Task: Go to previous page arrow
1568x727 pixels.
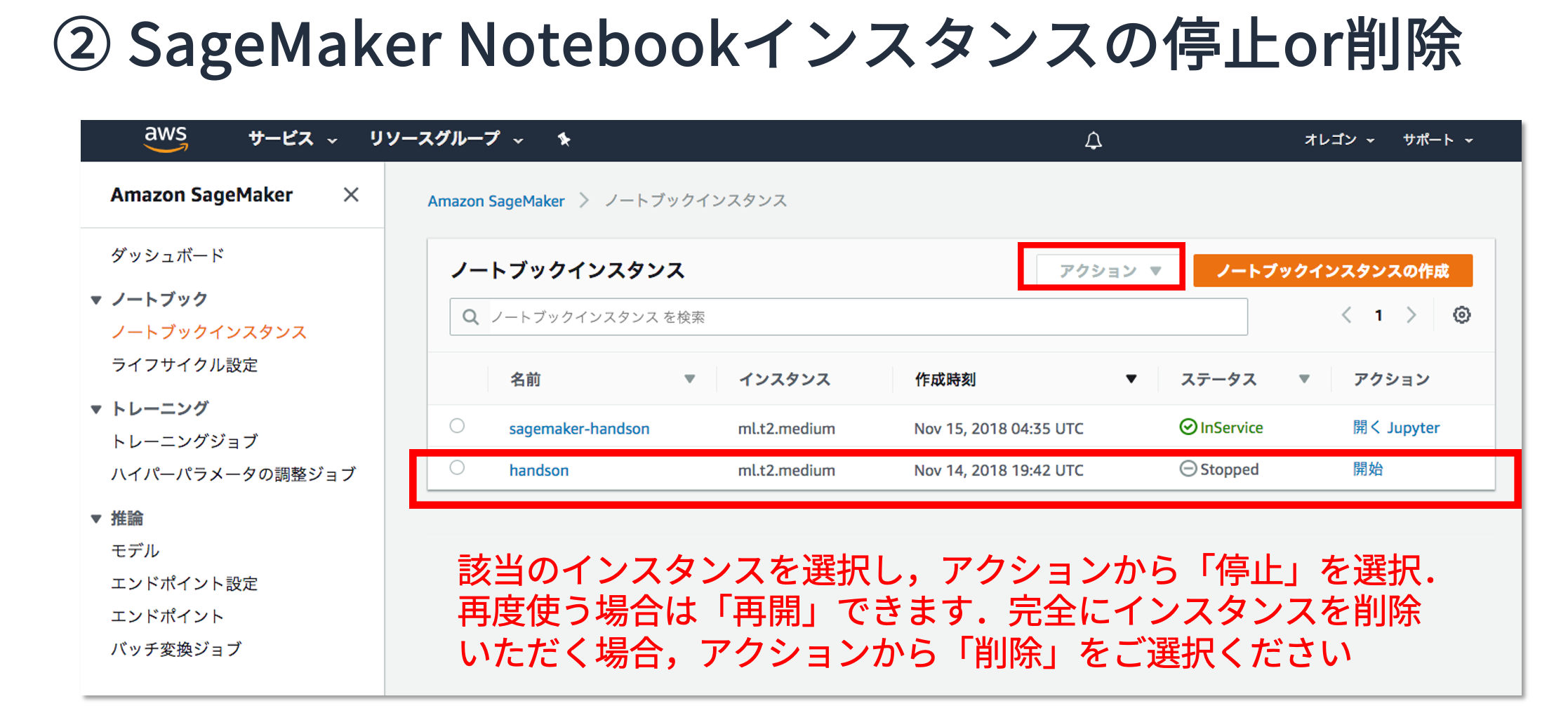Action: [1346, 315]
